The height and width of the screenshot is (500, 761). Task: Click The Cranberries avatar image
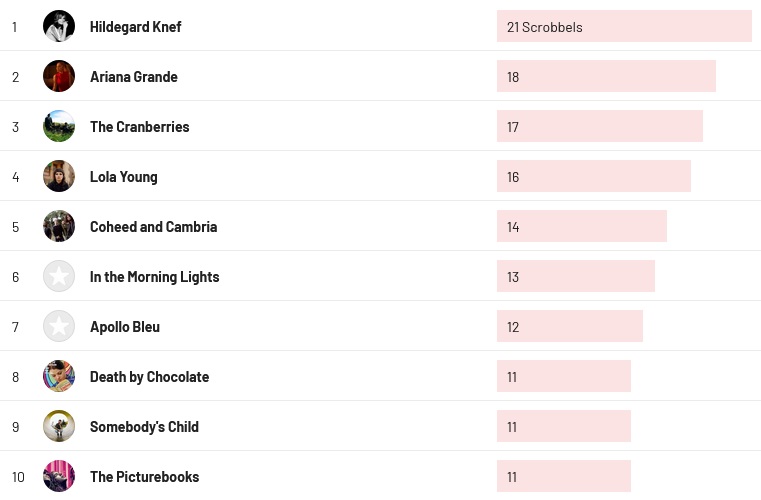tap(59, 126)
